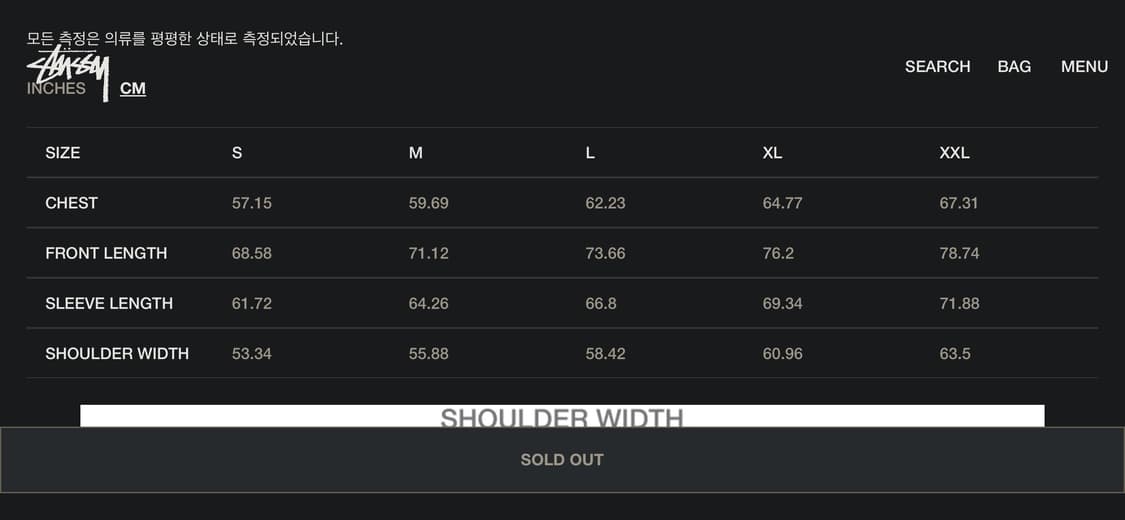Click the 78.74 front length value
The width and height of the screenshot is (1125, 520).
(x=959, y=253)
